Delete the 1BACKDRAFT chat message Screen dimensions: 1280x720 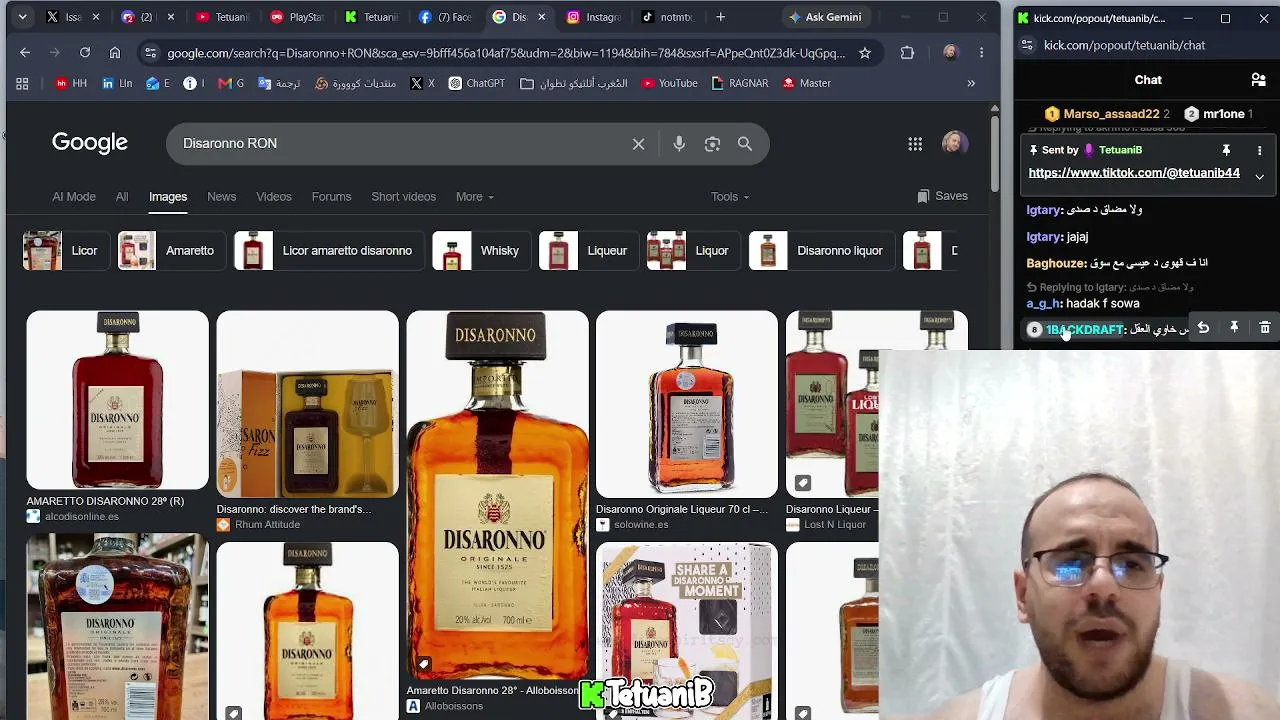click(1265, 328)
